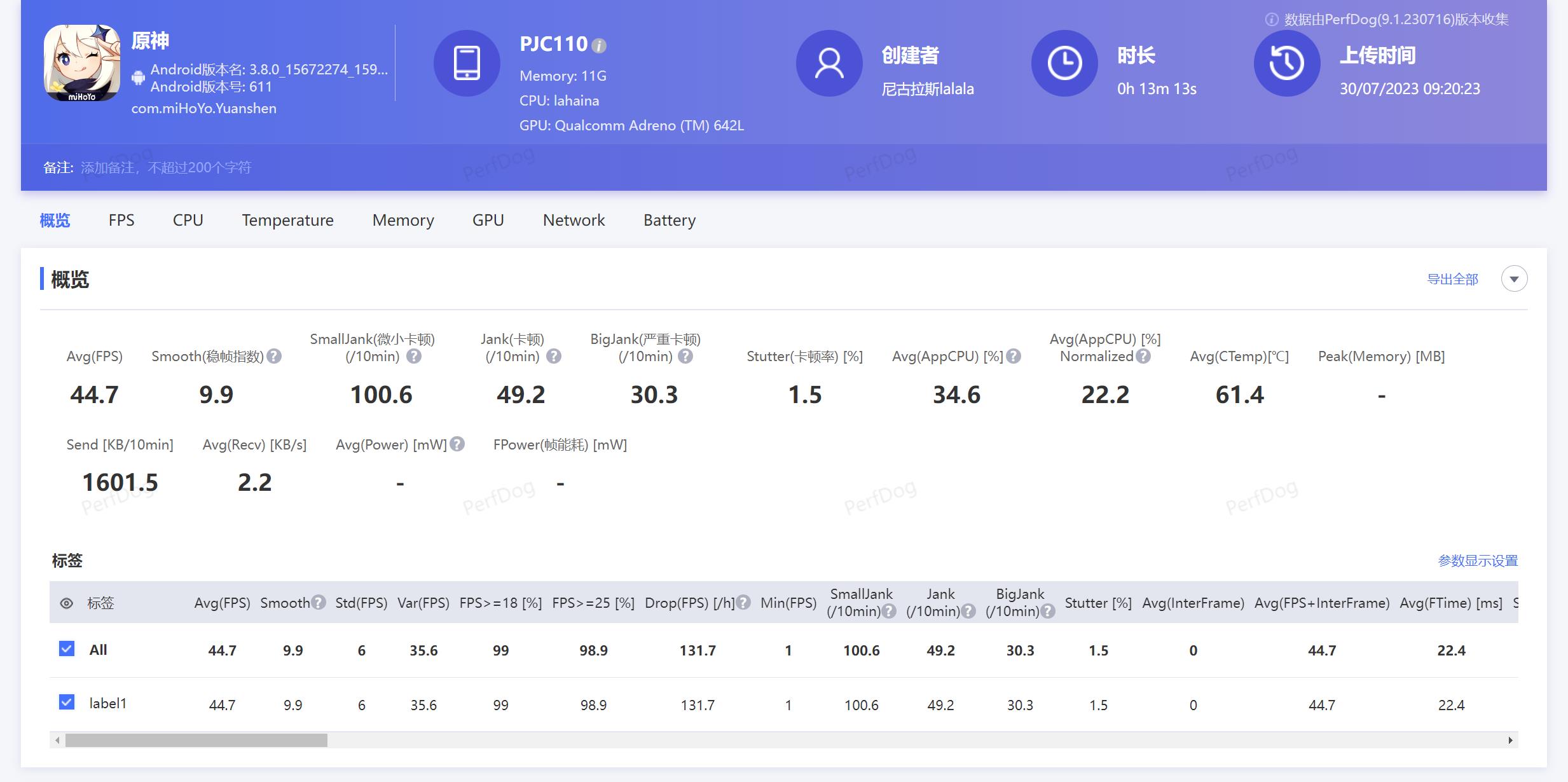The width and height of the screenshot is (1568, 782).
Task: Click the scrollbar right arrow
Action: click(1511, 740)
